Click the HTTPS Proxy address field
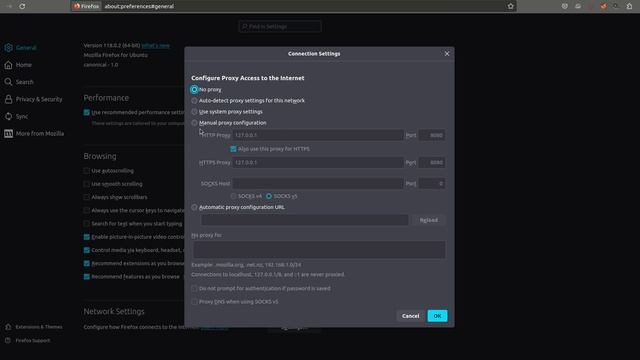Image resolution: width=640 pixels, height=360 pixels. 318,162
